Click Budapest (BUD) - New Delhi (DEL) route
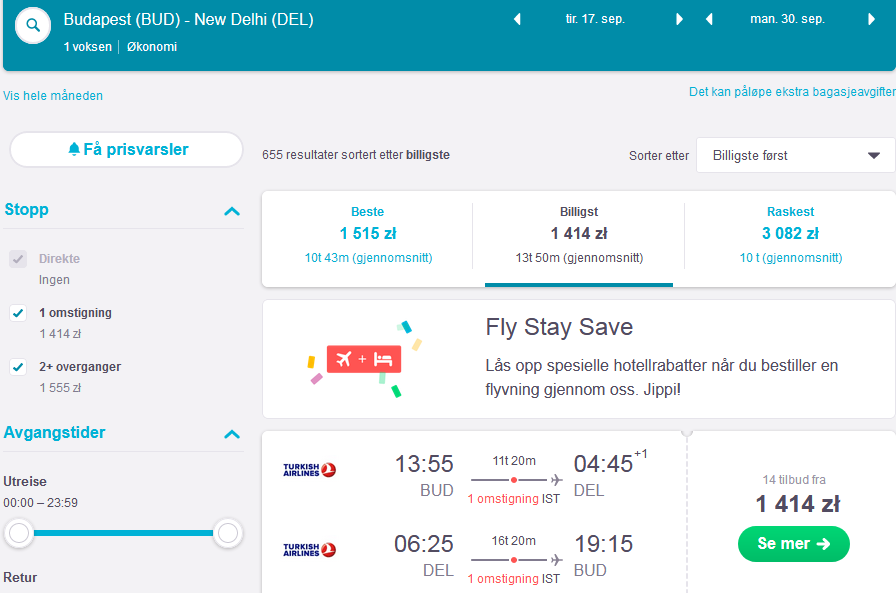Image resolution: width=896 pixels, height=593 pixels. coord(189,19)
